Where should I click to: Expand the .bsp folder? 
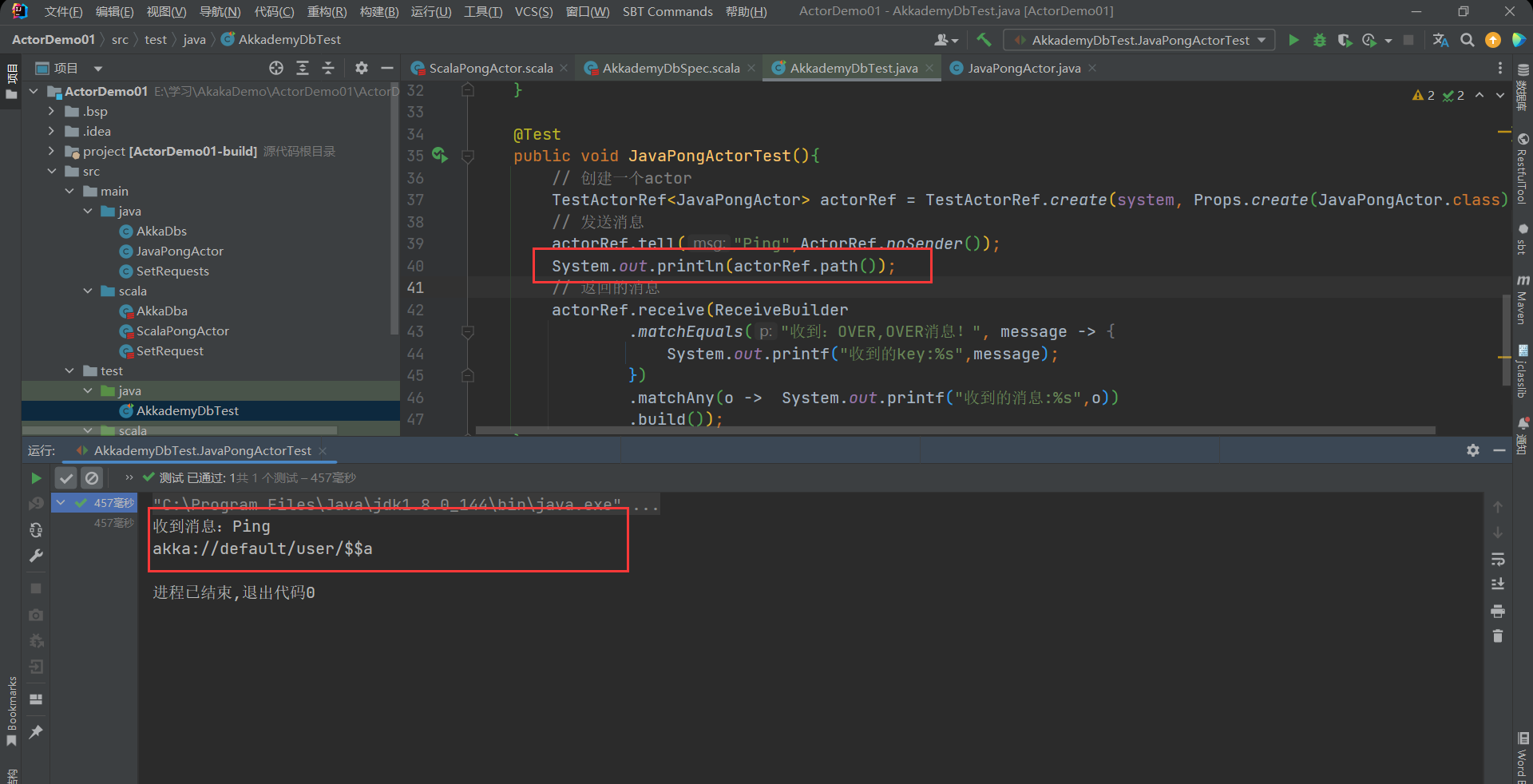pyautogui.click(x=51, y=111)
